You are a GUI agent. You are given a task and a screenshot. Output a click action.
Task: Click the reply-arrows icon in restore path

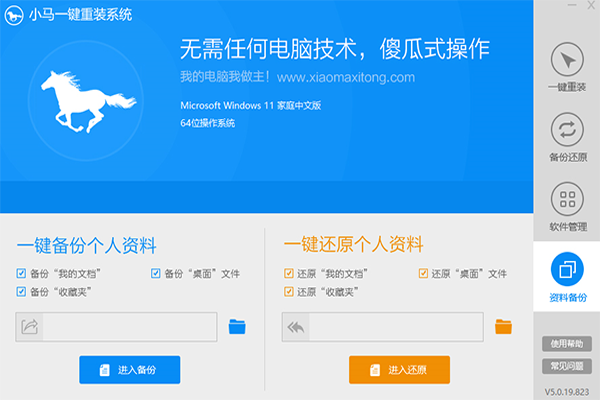point(296,327)
